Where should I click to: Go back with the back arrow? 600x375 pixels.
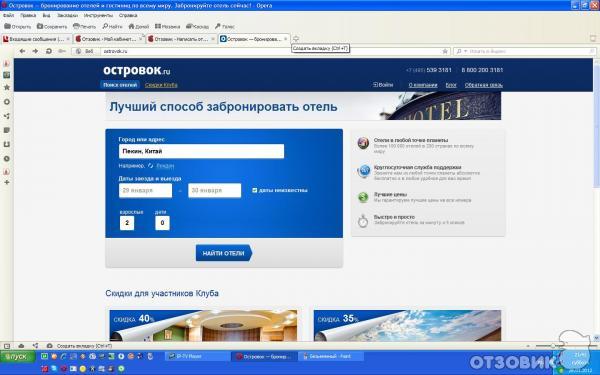point(22,51)
